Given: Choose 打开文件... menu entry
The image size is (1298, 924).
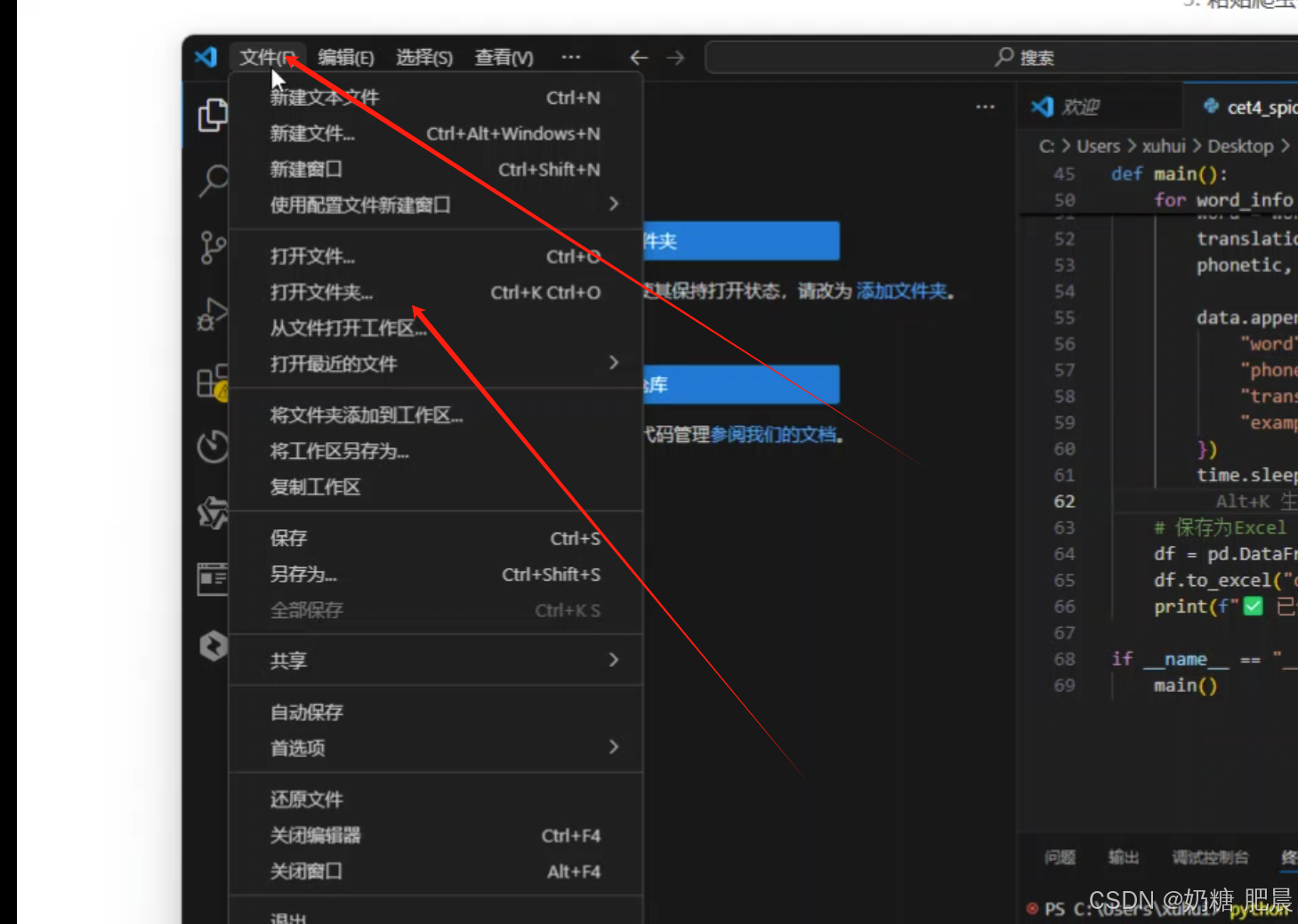Looking at the screenshot, I should coord(436,256).
